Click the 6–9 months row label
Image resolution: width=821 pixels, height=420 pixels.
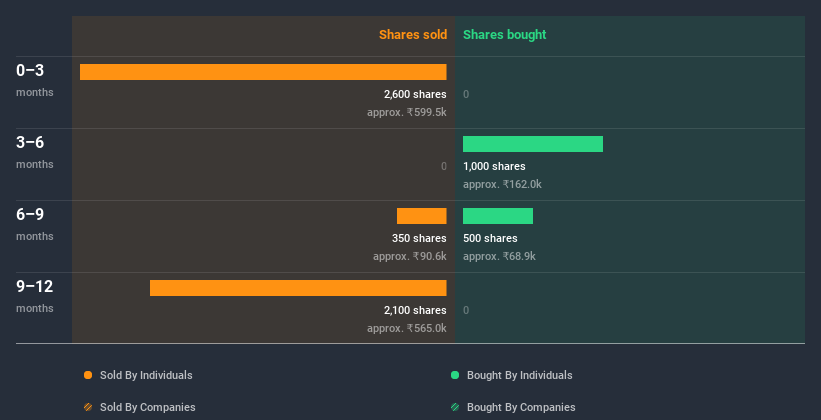(35, 224)
